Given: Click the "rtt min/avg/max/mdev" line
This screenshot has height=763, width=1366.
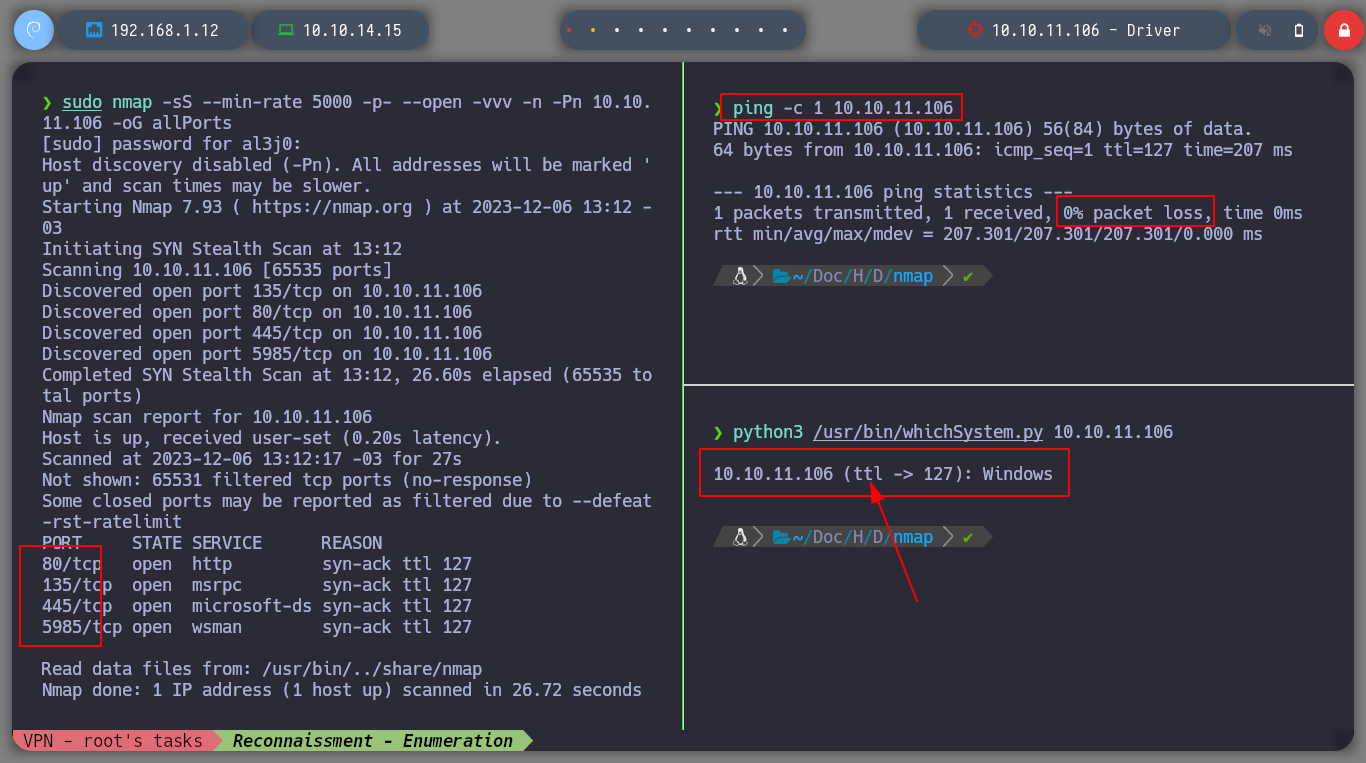Looking at the screenshot, I should point(988,234).
